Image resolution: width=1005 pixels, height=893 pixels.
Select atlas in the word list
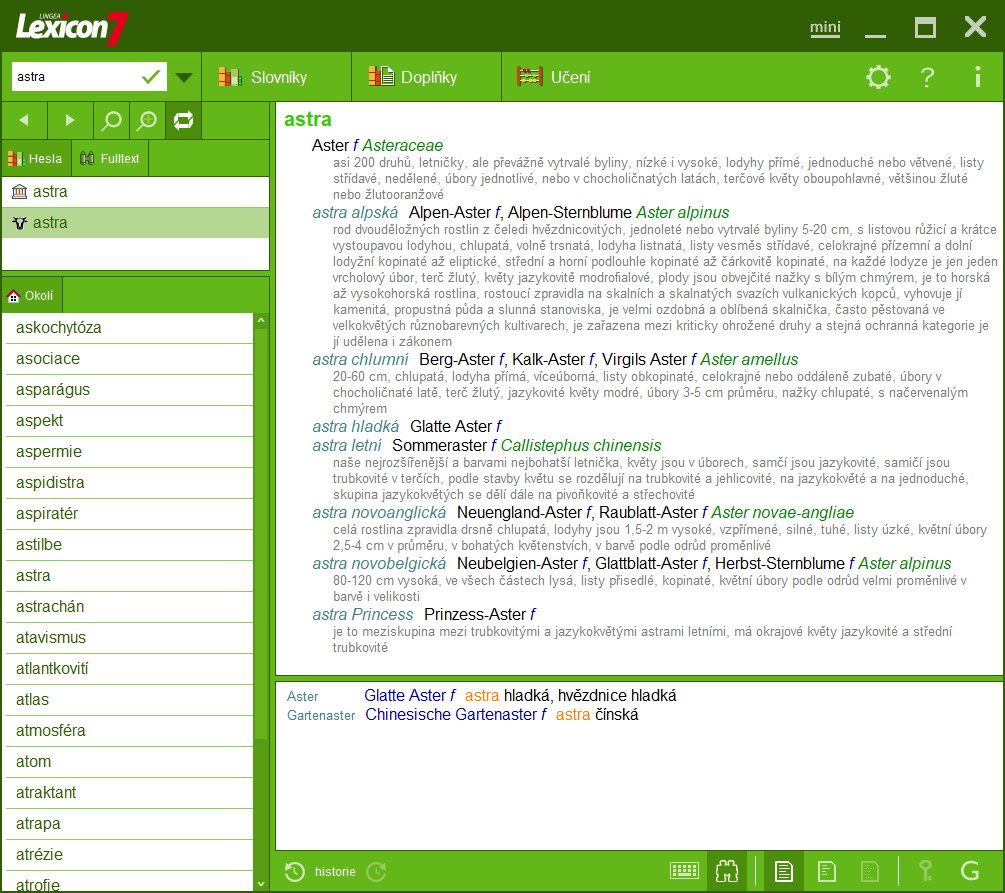[x=128, y=700]
